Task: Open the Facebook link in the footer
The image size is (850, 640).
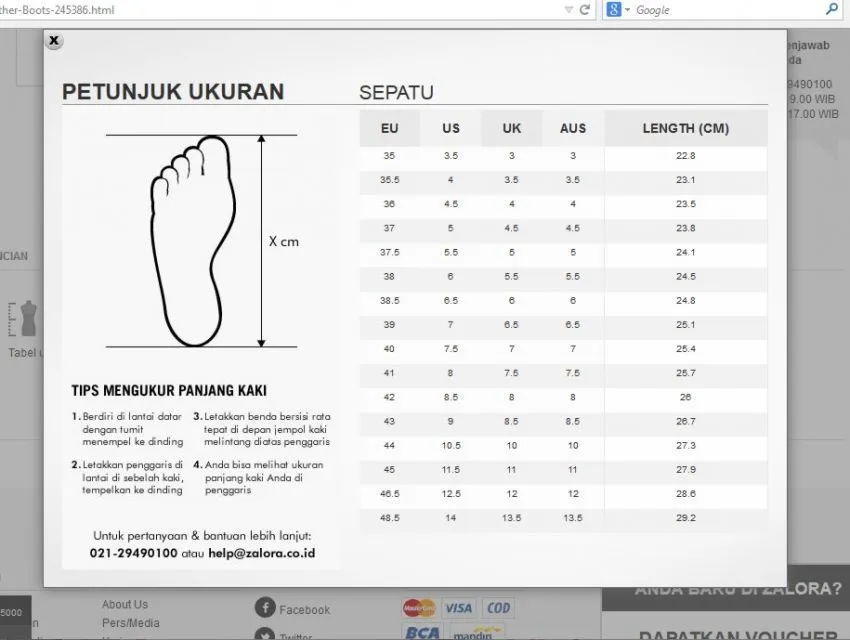Action: pyautogui.click(x=304, y=610)
